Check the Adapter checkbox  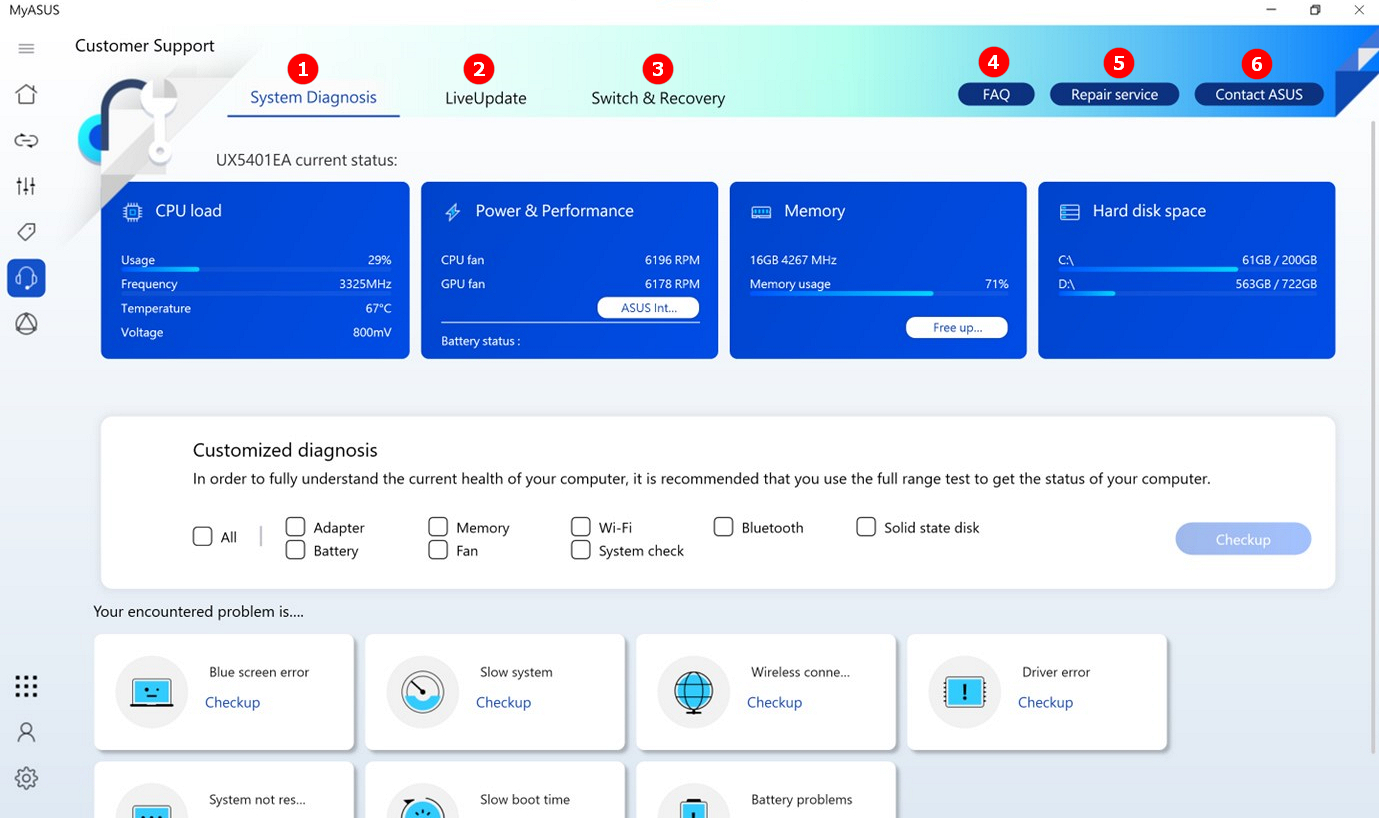click(295, 527)
